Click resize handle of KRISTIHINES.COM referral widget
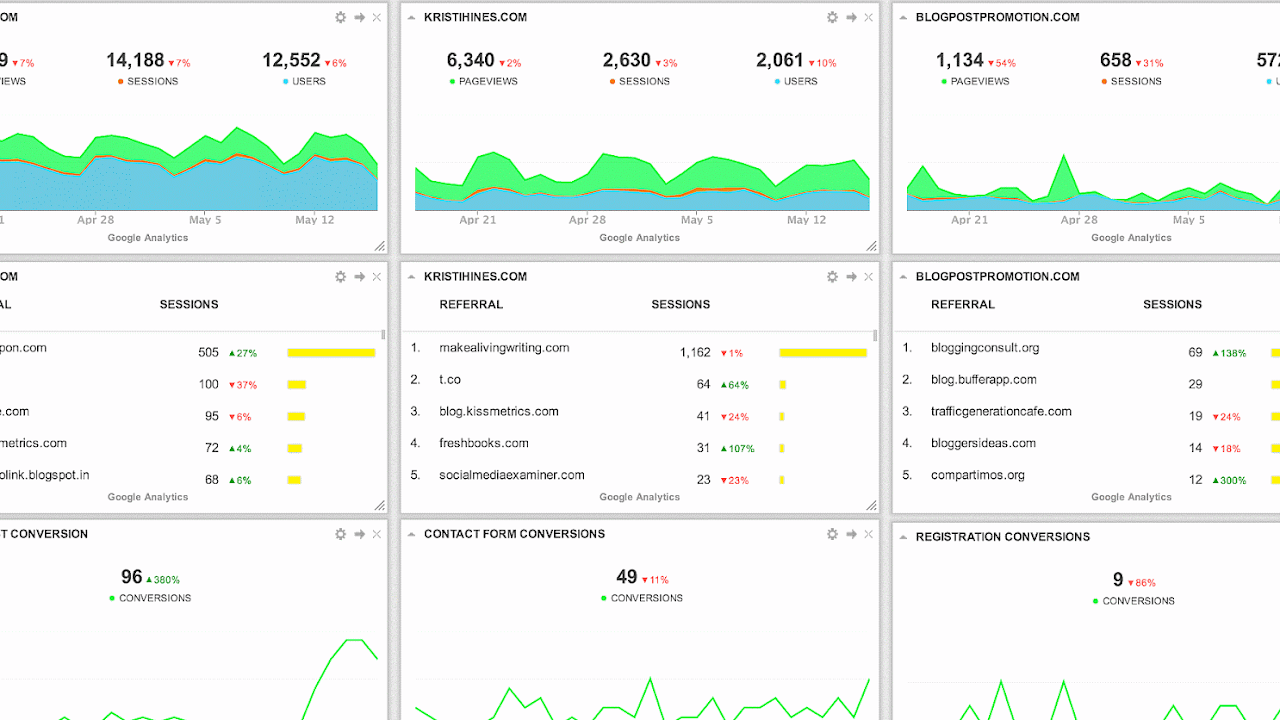The height and width of the screenshot is (720, 1280). point(872,506)
